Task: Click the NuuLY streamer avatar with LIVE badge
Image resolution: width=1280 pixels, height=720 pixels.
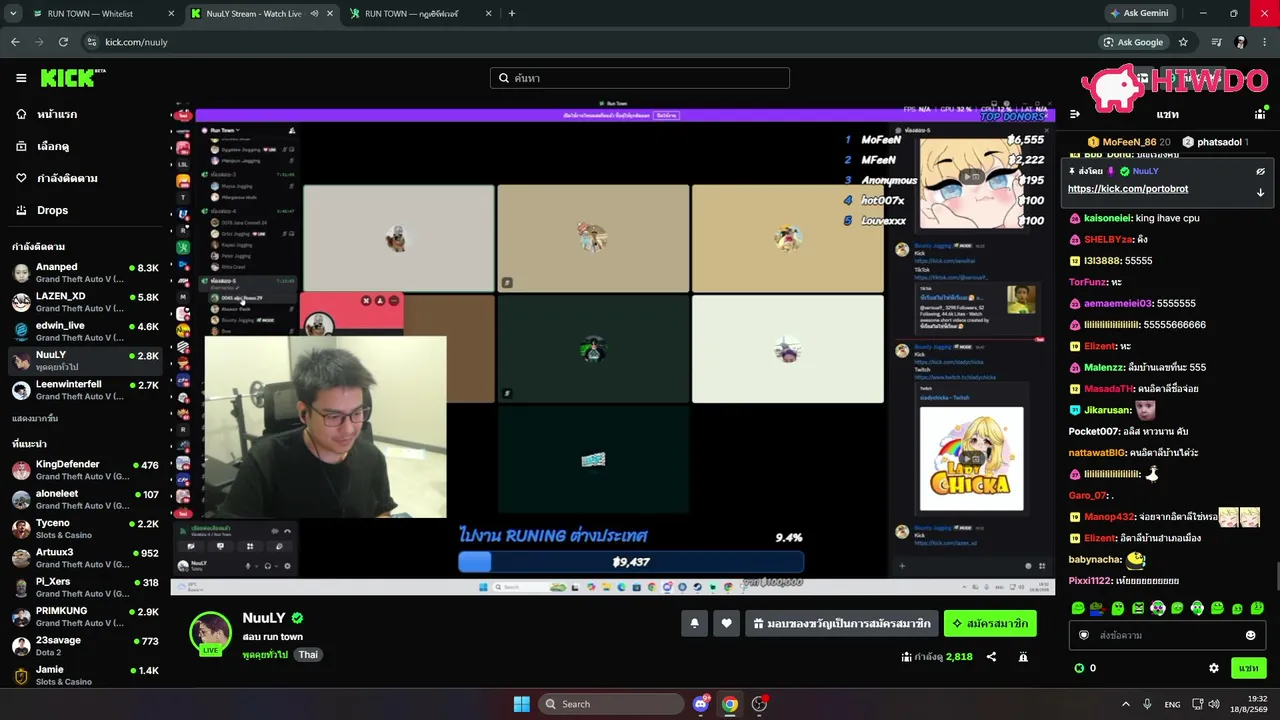Action: coord(211,634)
